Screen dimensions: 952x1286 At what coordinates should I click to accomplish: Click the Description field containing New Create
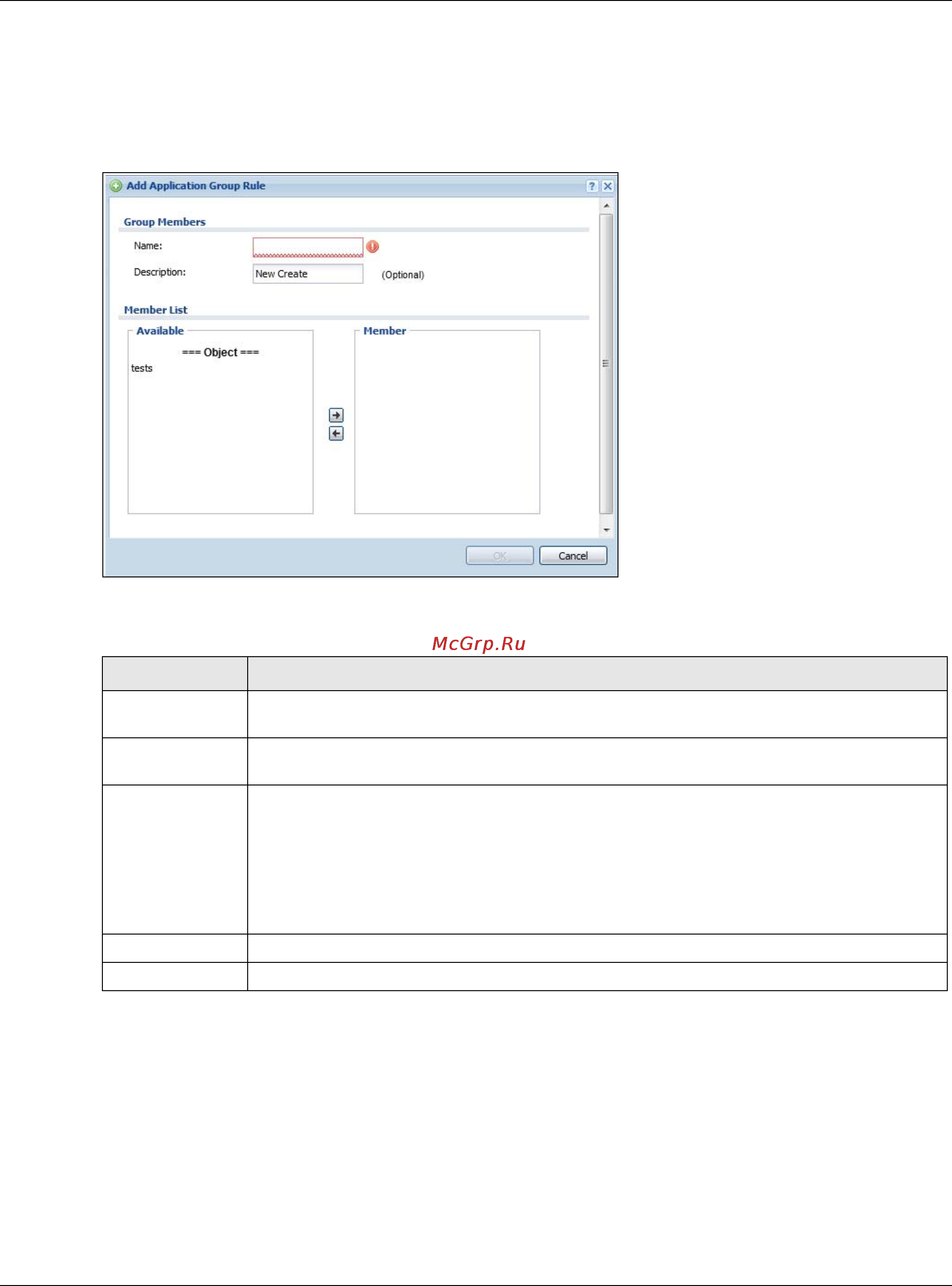click(308, 274)
